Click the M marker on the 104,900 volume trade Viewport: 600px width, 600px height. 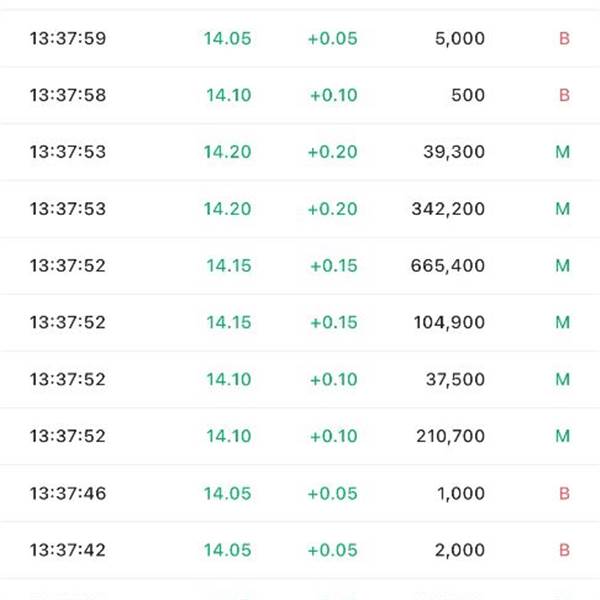pyautogui.click(x=562, y=322)
